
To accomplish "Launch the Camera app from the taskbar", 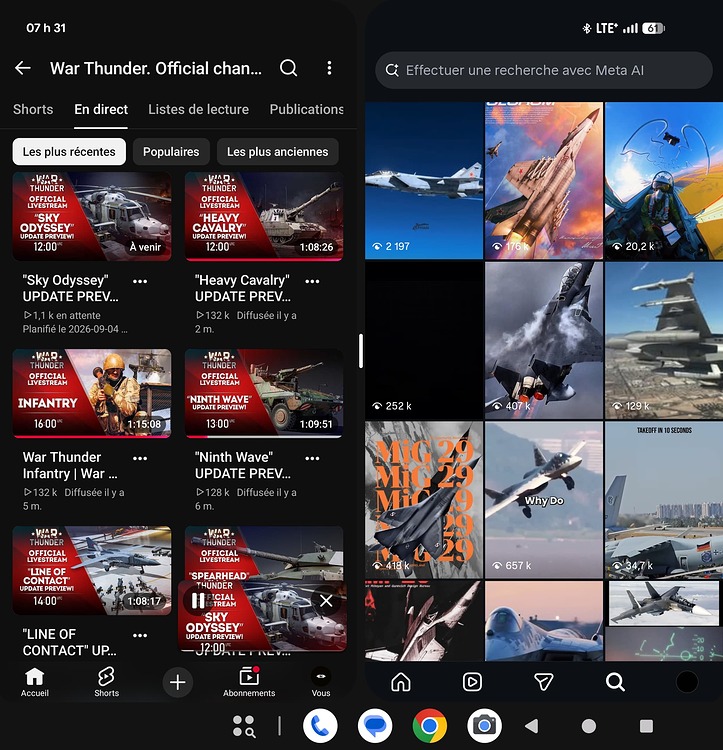I will pos(484,726).
